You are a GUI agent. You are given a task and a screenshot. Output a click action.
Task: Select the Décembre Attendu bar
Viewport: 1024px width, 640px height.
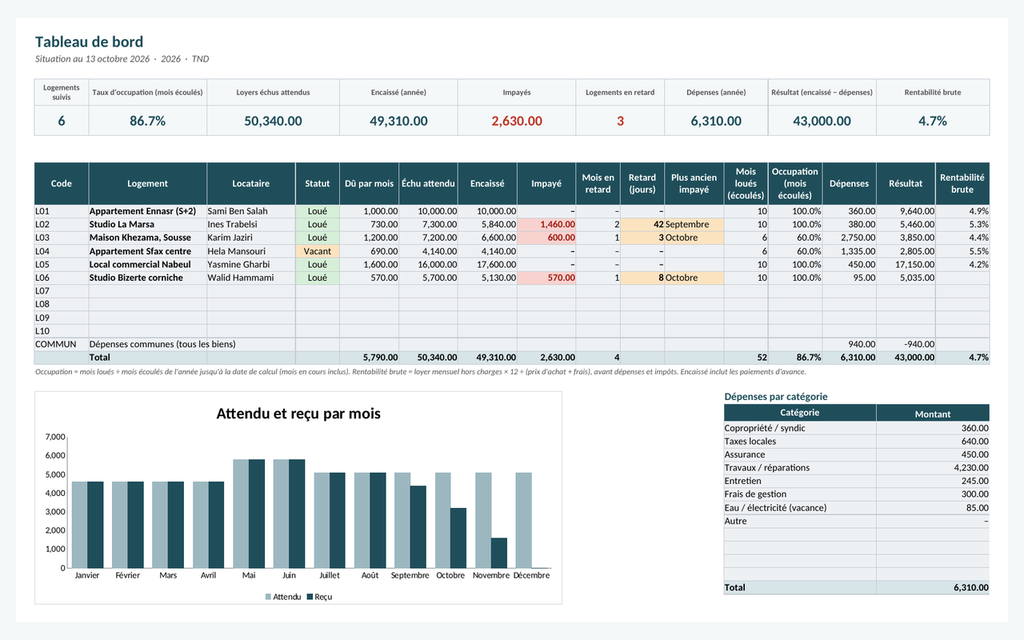point(524,520)
